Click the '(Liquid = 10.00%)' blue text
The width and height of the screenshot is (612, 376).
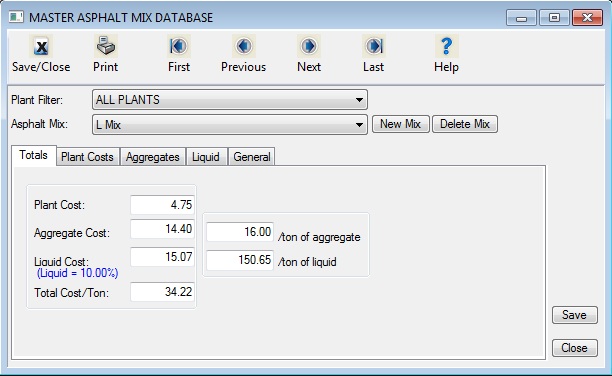coord(77,273)
